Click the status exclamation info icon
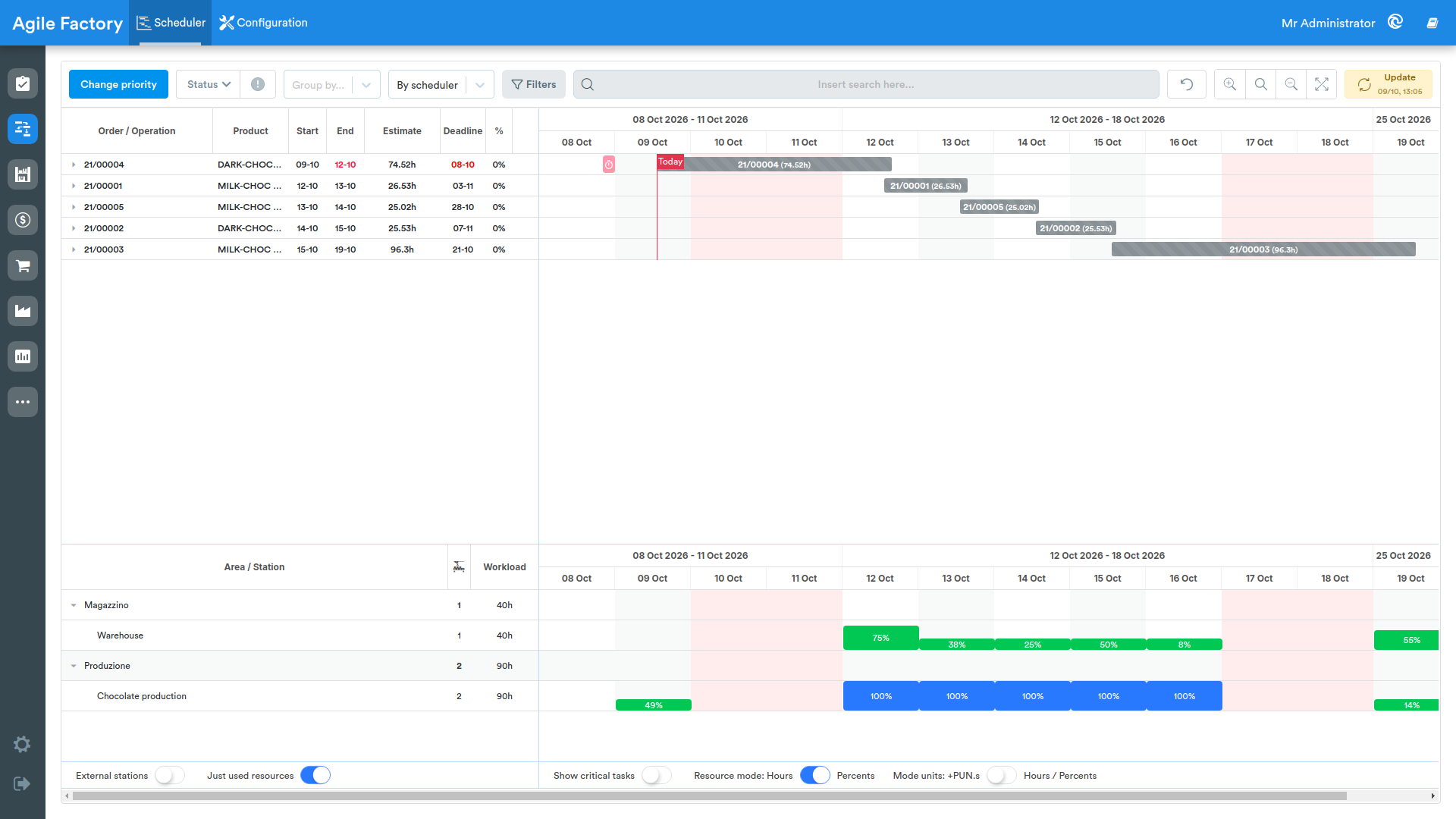Image resolution: width=1456 pixels, height=819 pixels. (x=258, y=84)
